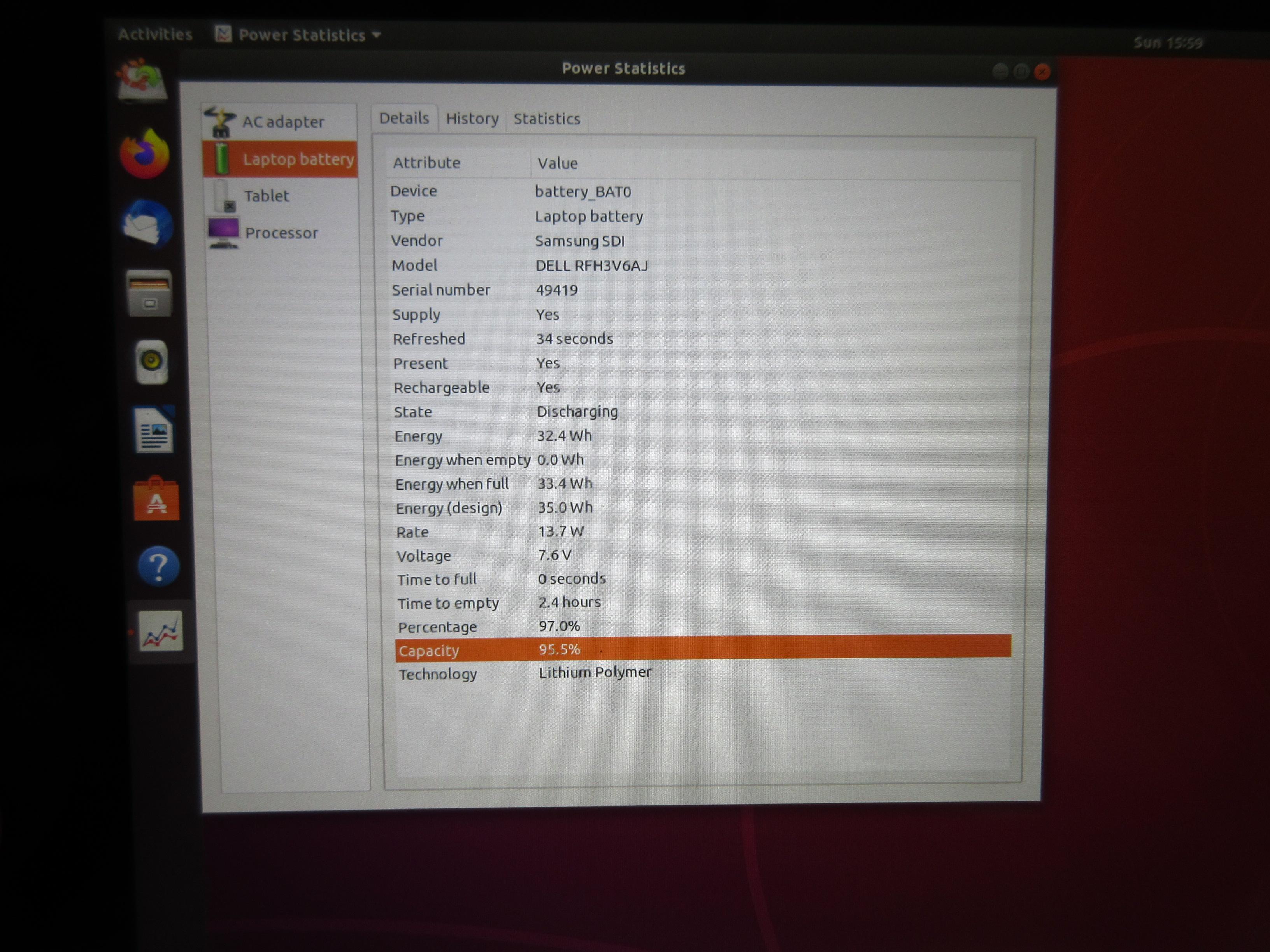Select the Percentage row 97.0%

pyautogui.click(x=705, y=626)
